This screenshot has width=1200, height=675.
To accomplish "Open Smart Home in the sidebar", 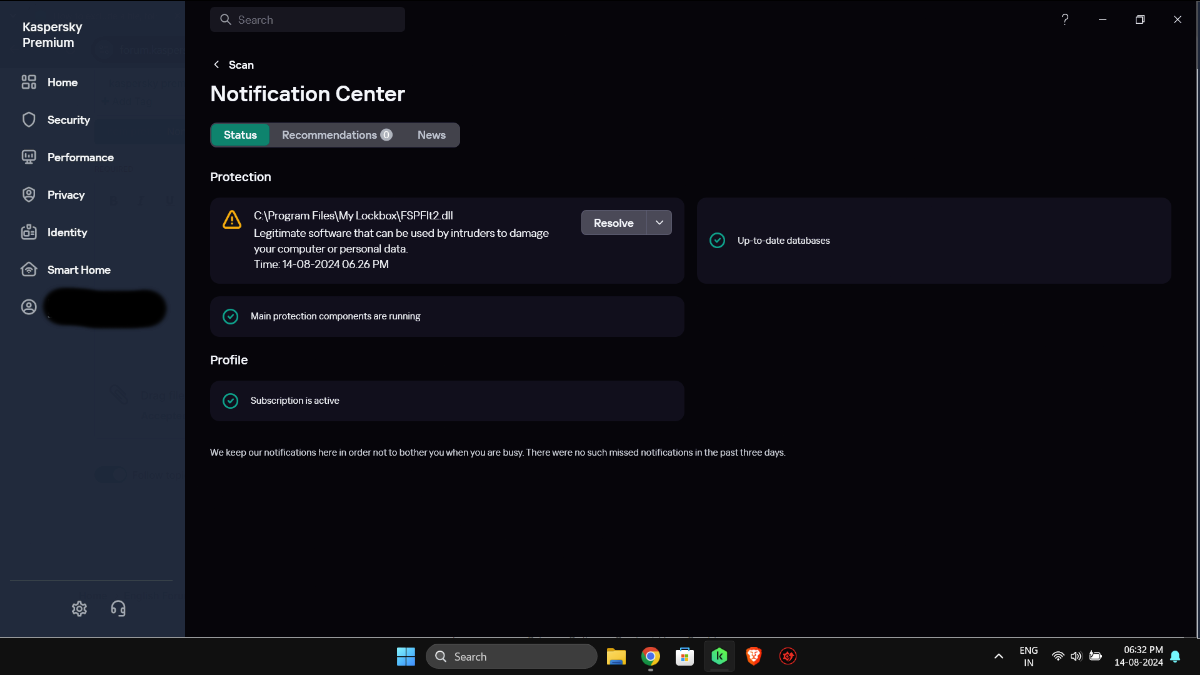I will [x=78, y=270].
